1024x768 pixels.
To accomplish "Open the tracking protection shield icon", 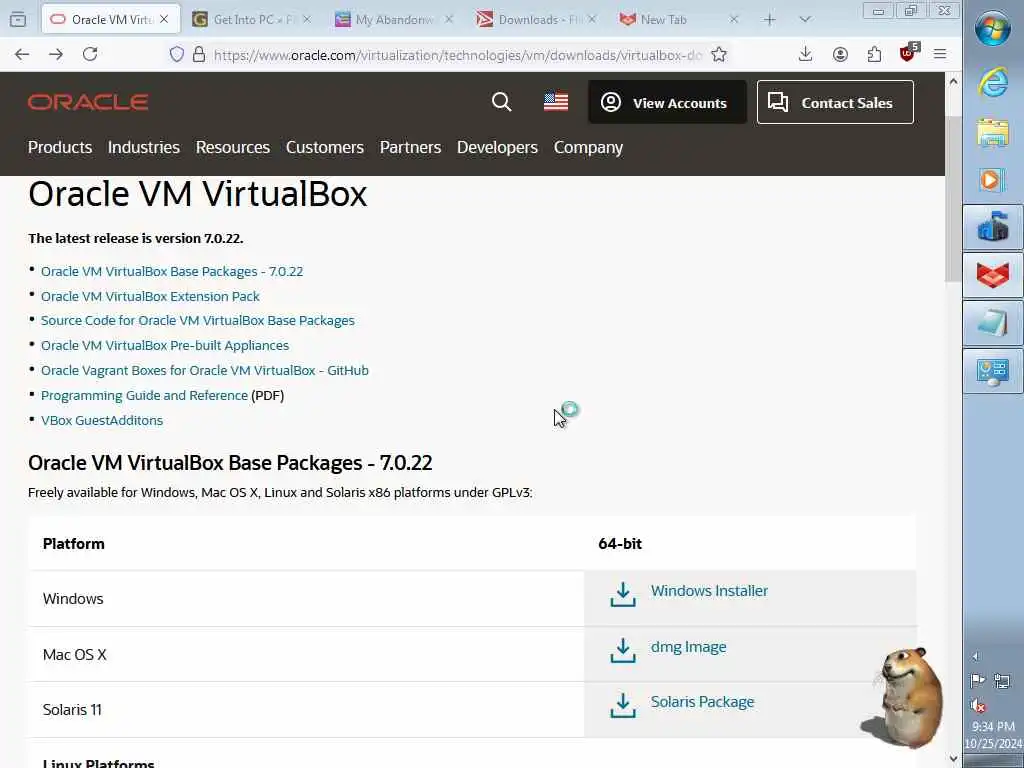I will pos(176,55).
